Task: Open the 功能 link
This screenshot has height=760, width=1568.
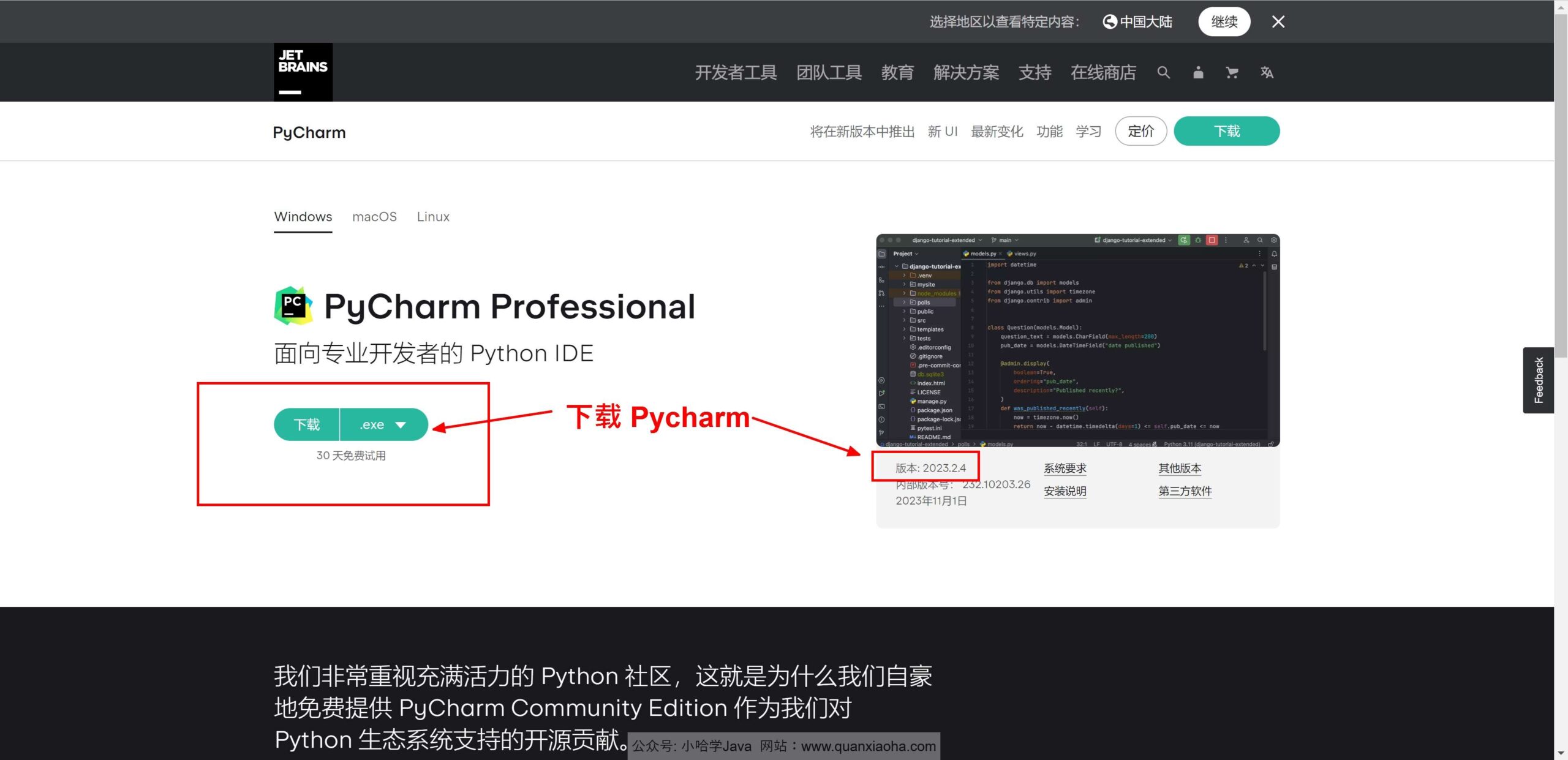Action: click(1049, 132)
